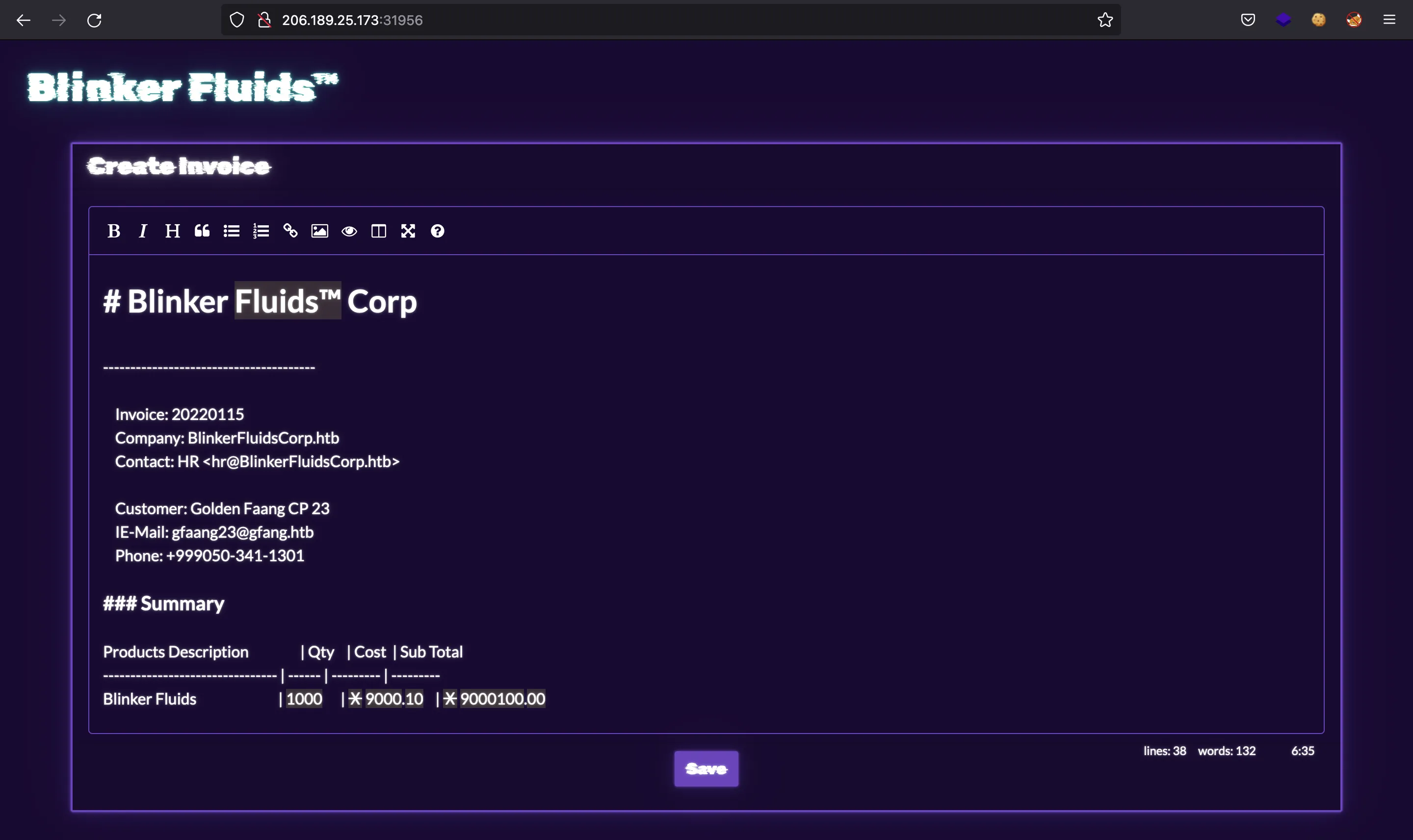Click the 'Contact: HR' email line
The width and height of the screenshot is (1413, 840).
(257, 461)
